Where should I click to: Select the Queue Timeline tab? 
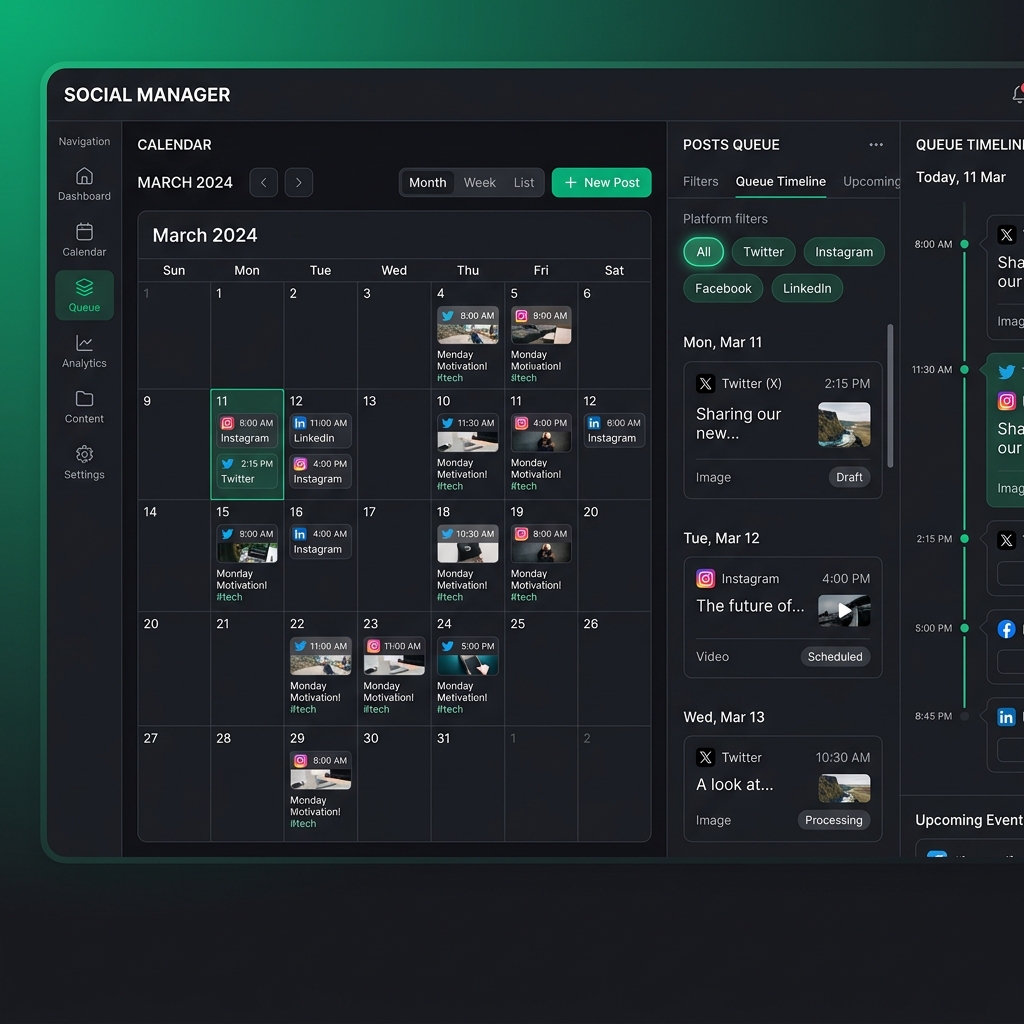[x=780, y=182]
